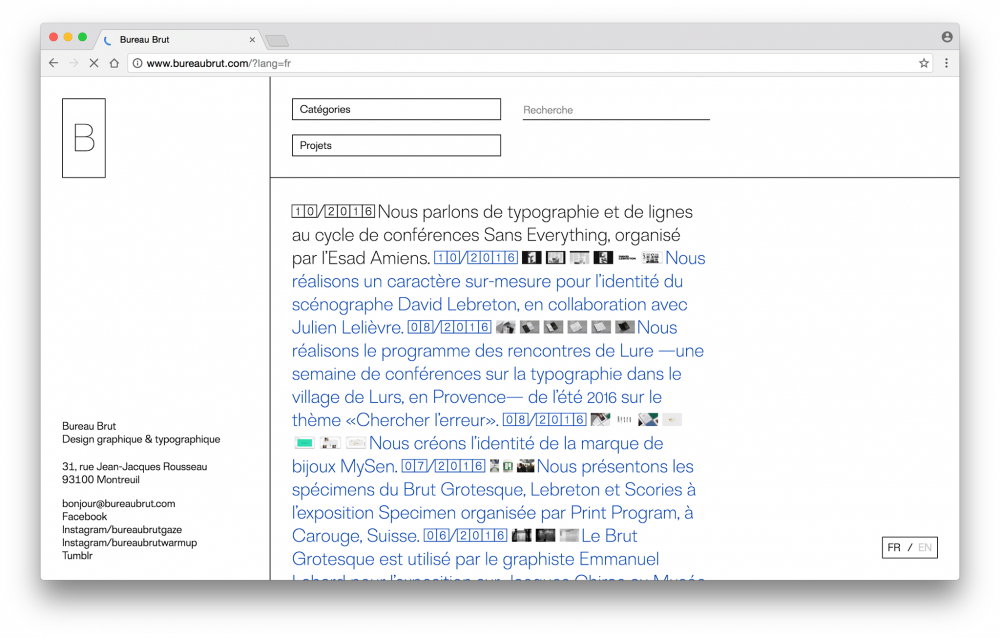Open the Tumblr link
This screenshot has height=638, width=1000.
coord(77,556)
